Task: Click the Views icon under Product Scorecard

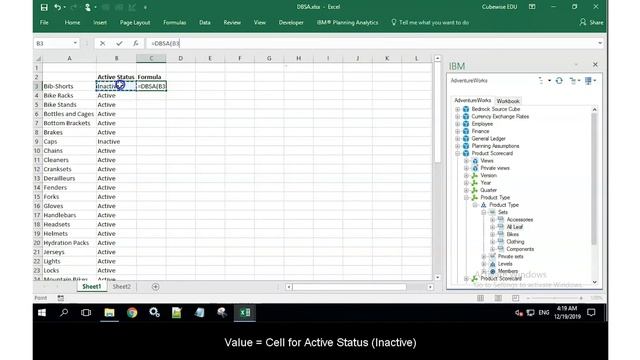Action: (x=475, y=161)
